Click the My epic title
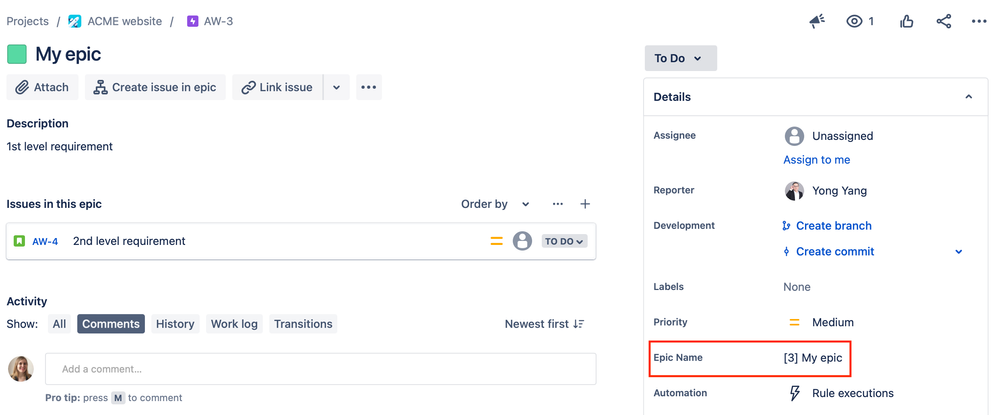Screen dimensions: 999x415 [x=68, y=54]
